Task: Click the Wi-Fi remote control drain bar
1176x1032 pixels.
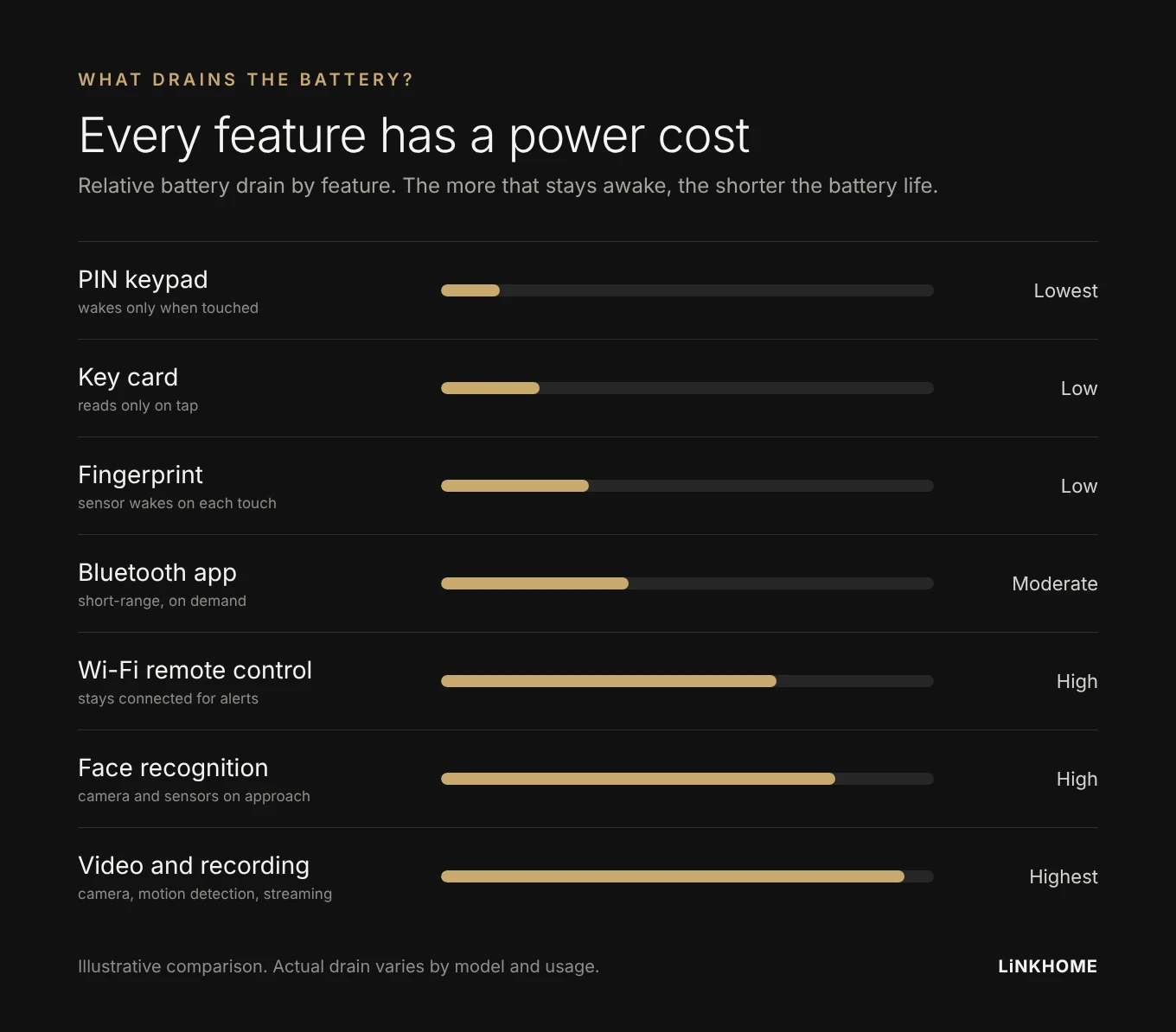Action: tap(687, 681)
